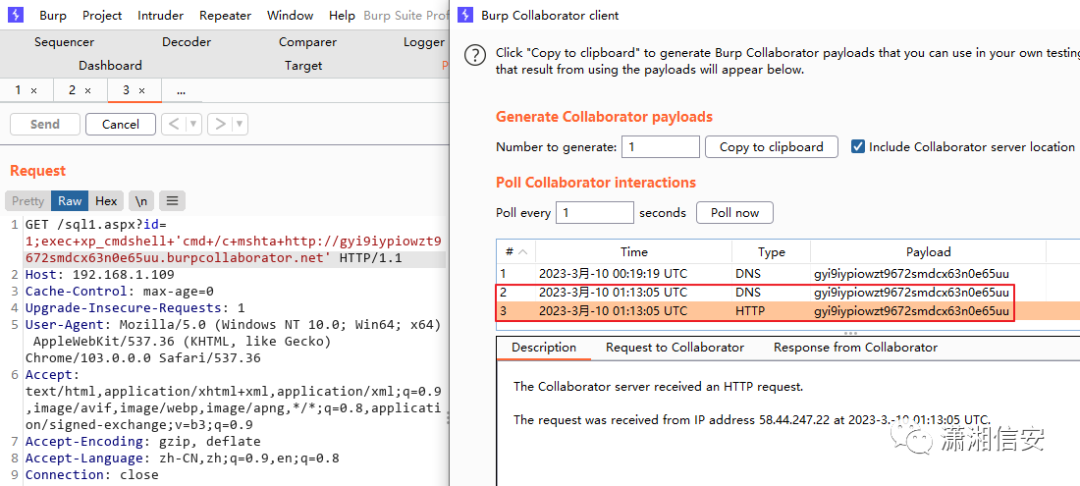1080x486 pixels.
Task: Close Repeater tab 3
Action: pyautogui.click(x=142, y=91)
